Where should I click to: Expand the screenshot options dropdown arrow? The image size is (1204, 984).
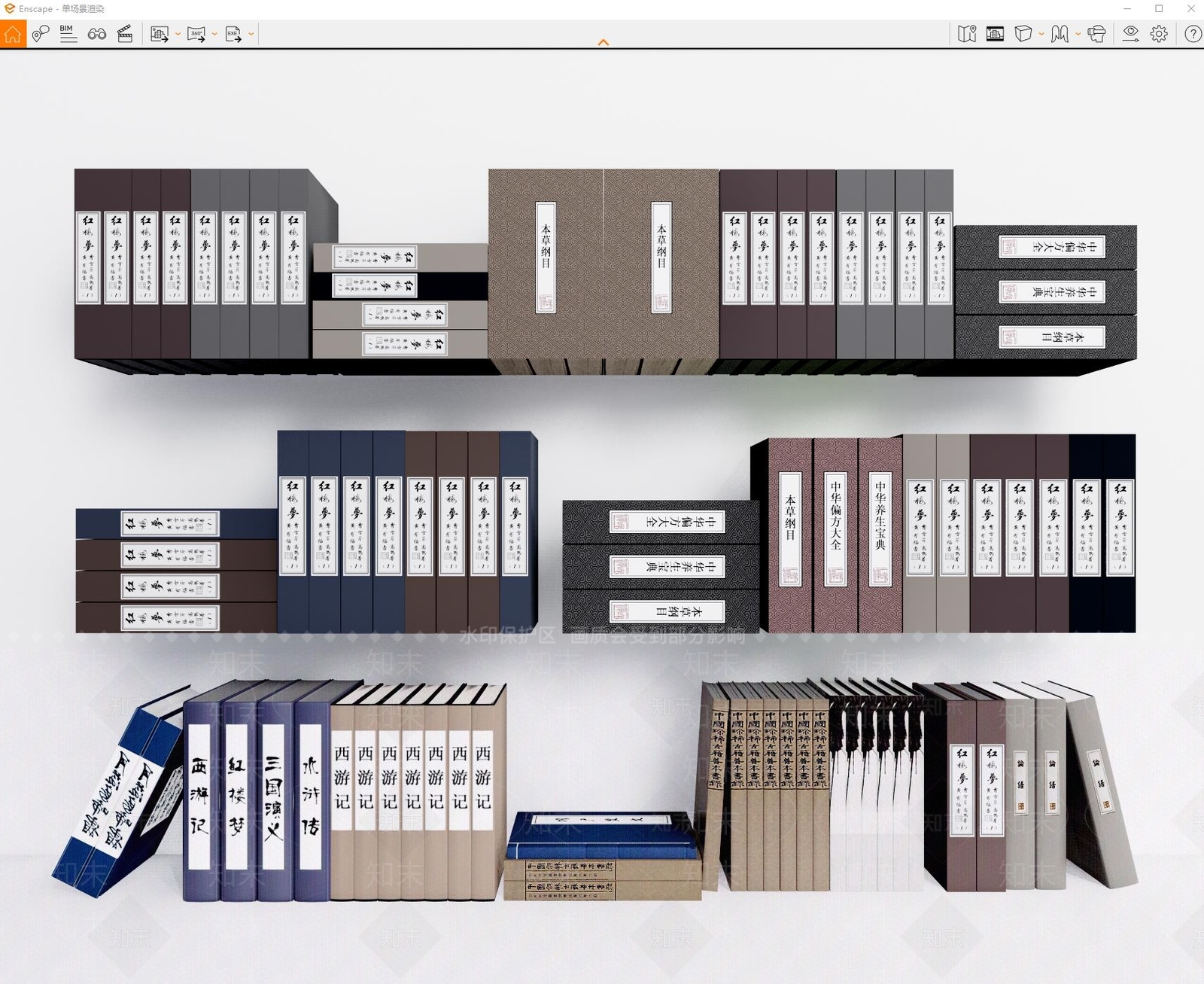point(178,34)
